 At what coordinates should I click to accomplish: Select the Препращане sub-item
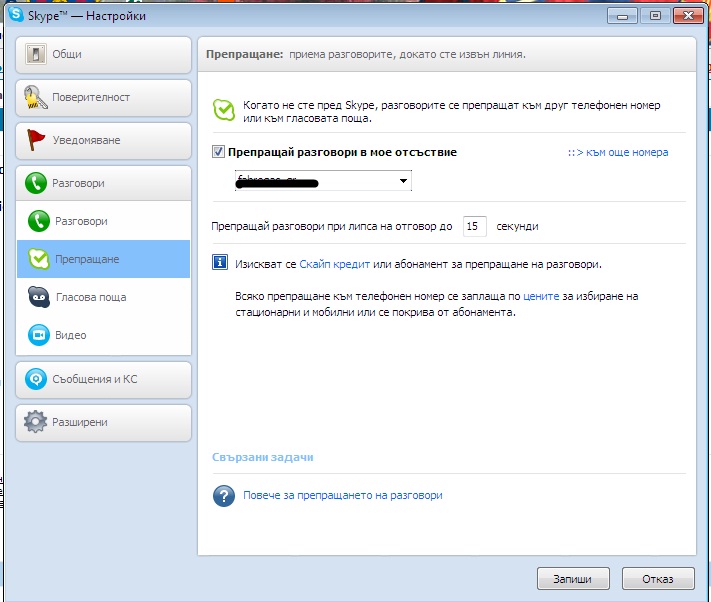[x=103, y=259]
